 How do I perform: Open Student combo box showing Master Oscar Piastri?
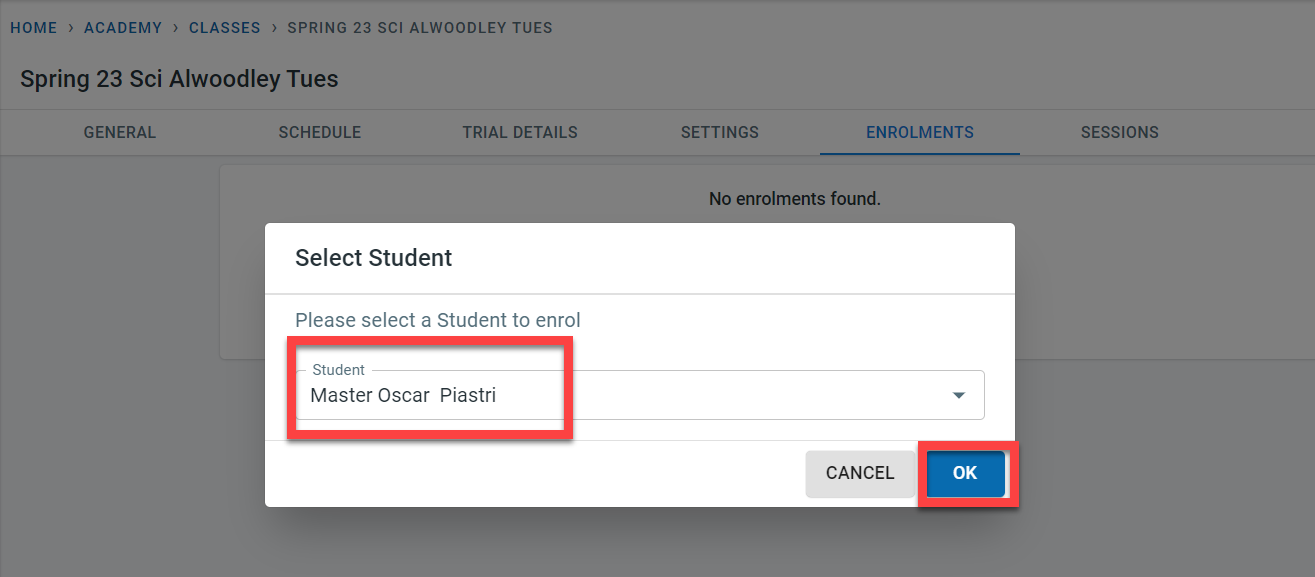(x=638, y=396)
